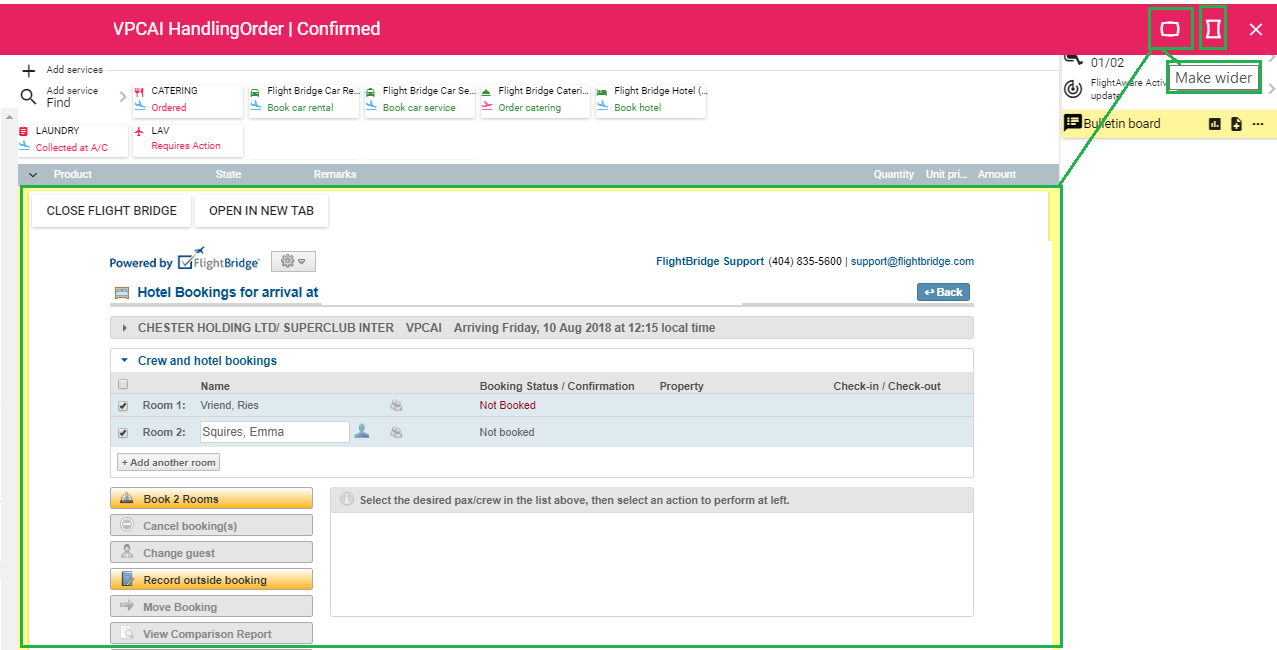Image resolution: width=1277 pixels, height=650 pixels.
Task: Click the Product column header
Action: (73, 174)
